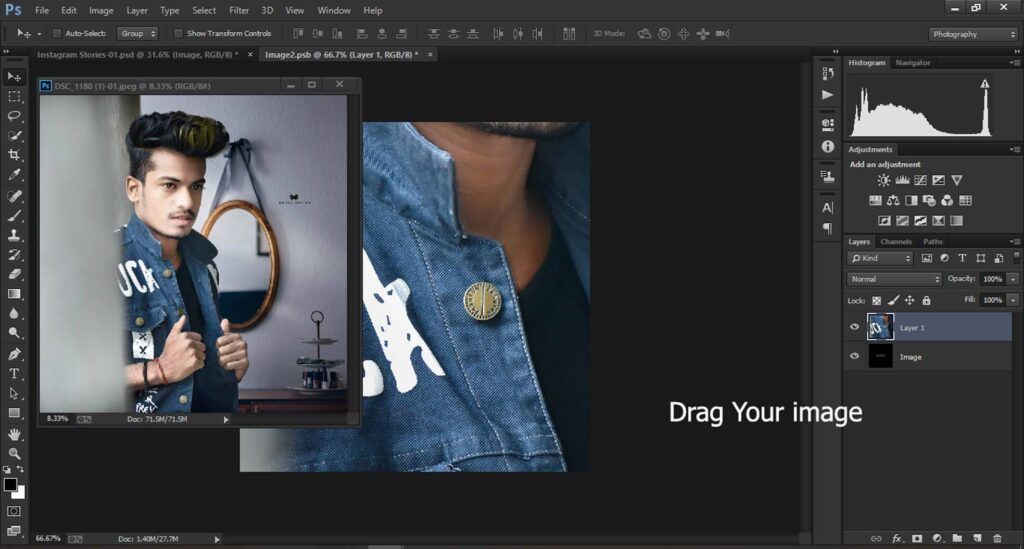Switch to the Paths tab
1024x549 pixels.
[933, 242]
